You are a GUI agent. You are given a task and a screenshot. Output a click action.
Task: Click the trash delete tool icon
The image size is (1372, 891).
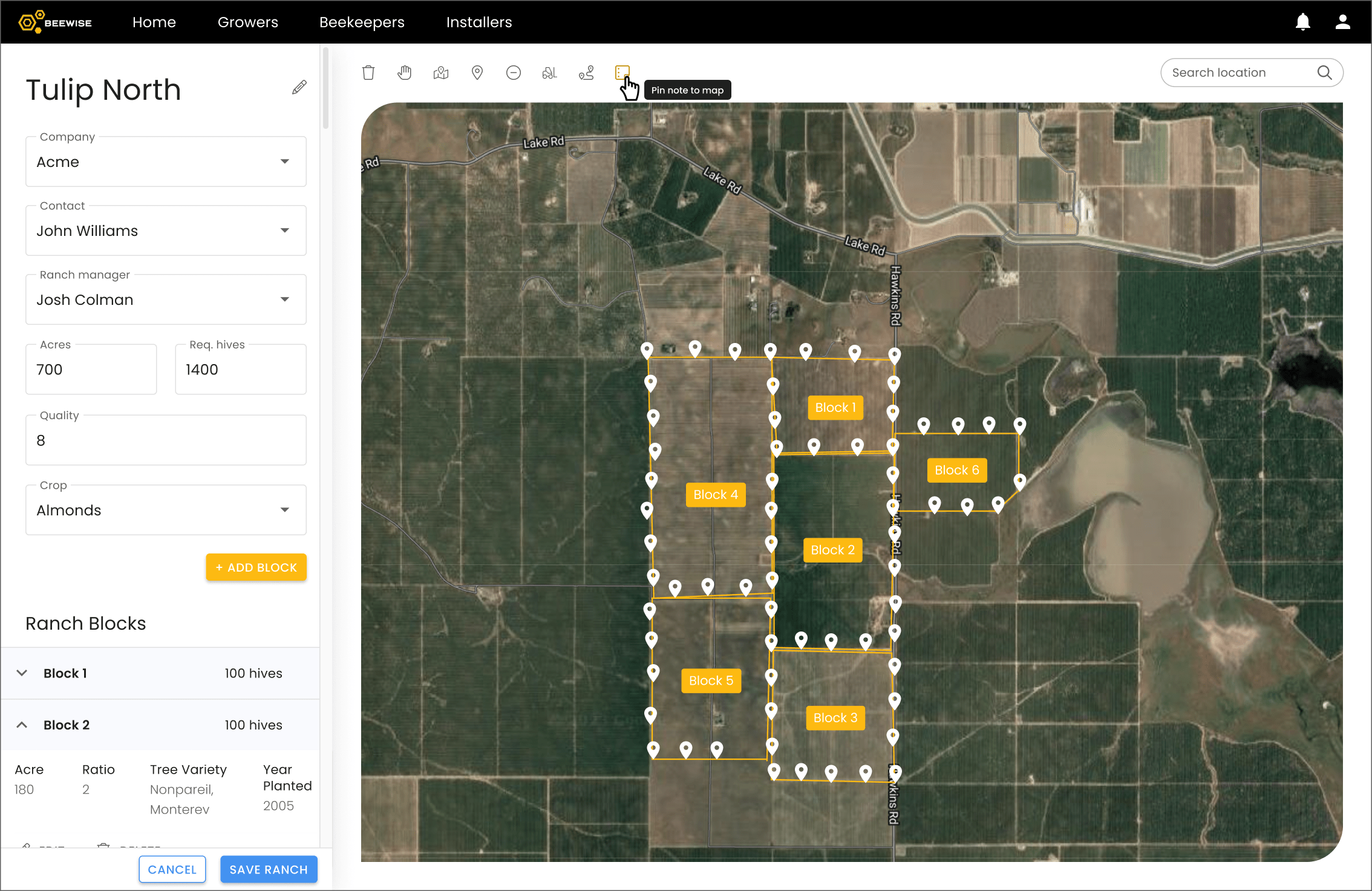point(368,73)
